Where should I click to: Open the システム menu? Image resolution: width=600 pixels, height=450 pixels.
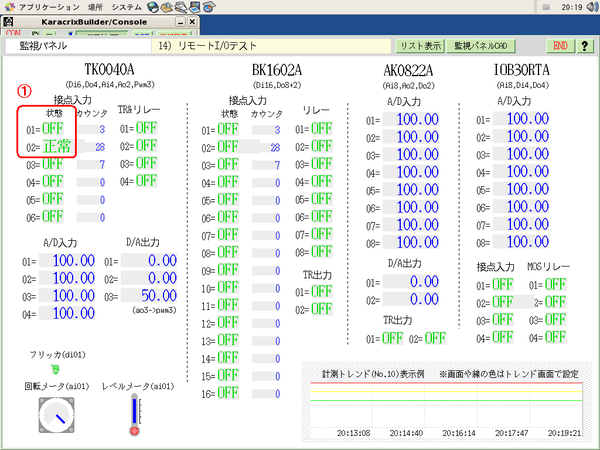(x=126, y=7)
